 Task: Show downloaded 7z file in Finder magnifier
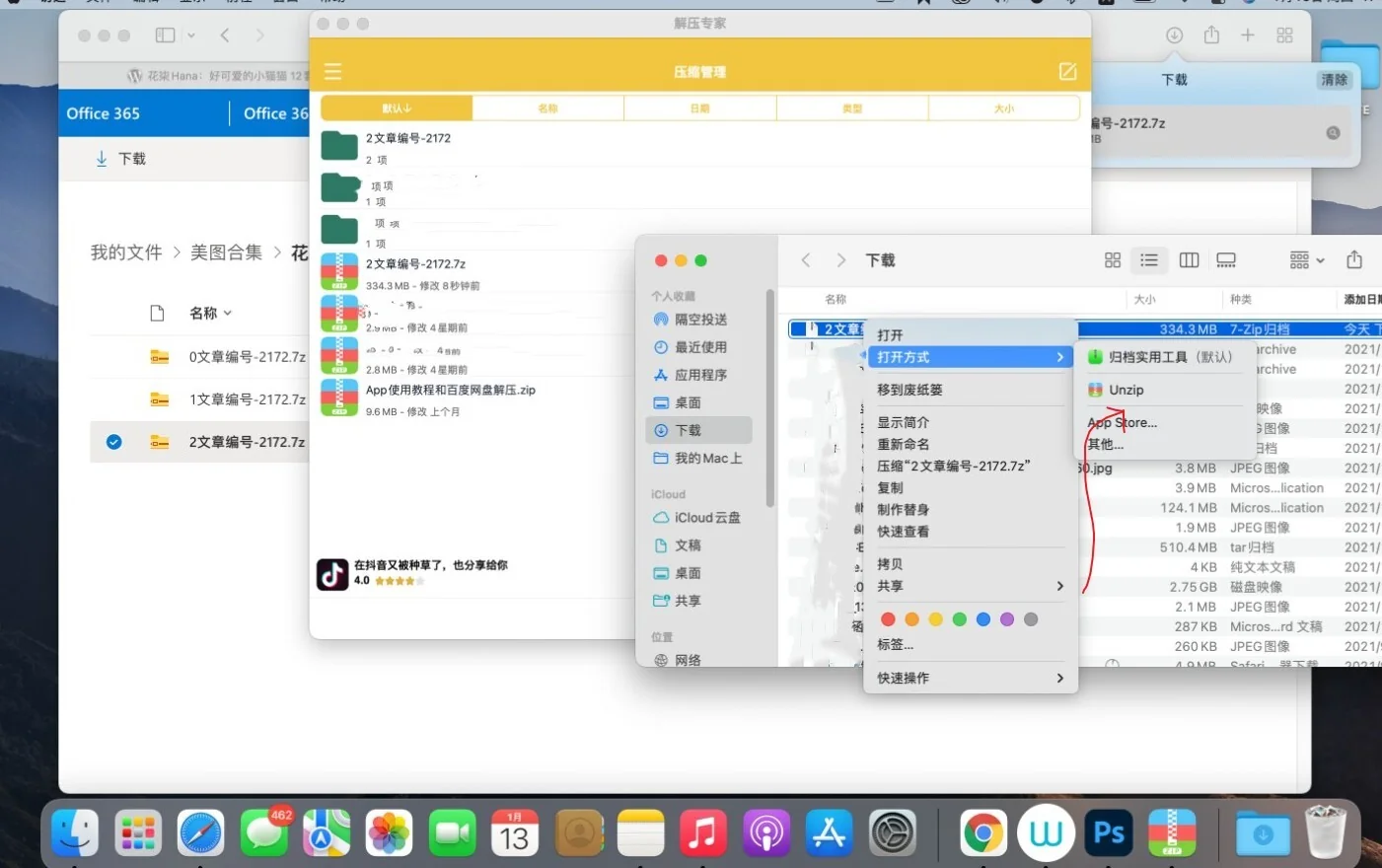click(1333, 132)
